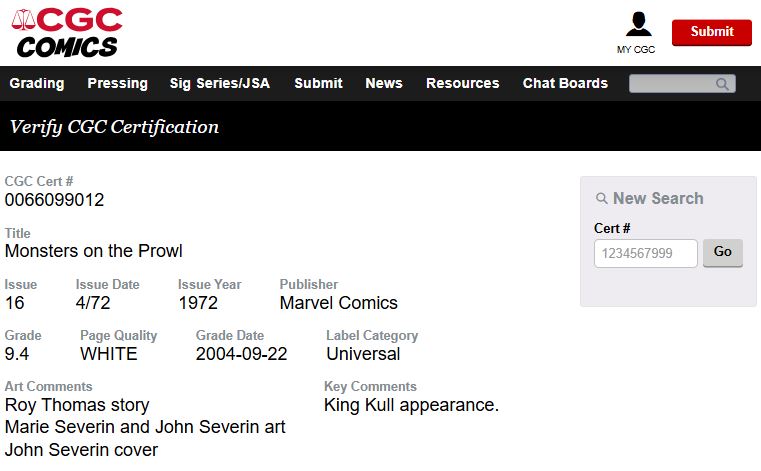
Task: Open the Pressing menu
Action: tap(117, 84)
